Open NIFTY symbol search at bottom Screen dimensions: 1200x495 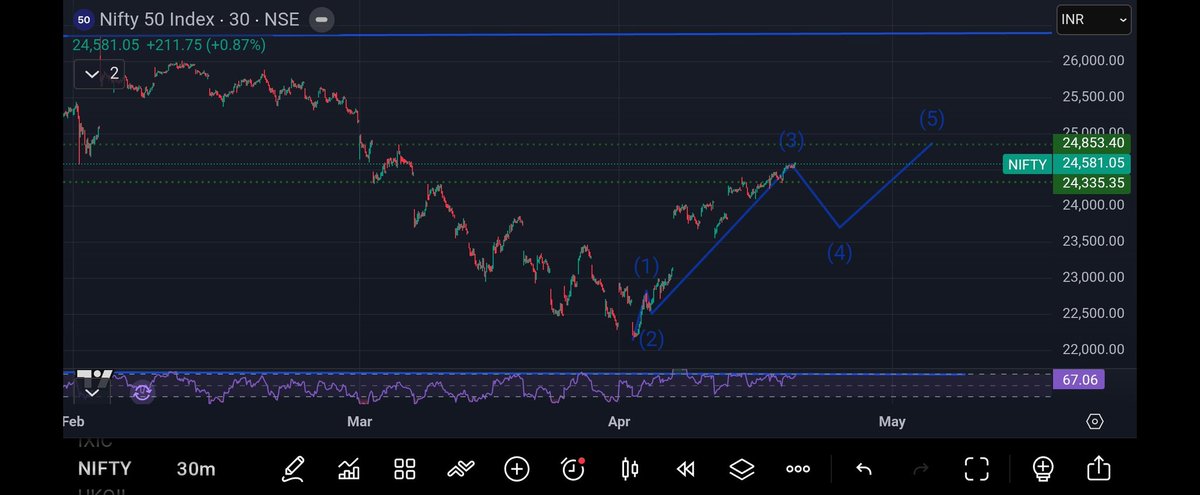104,468
